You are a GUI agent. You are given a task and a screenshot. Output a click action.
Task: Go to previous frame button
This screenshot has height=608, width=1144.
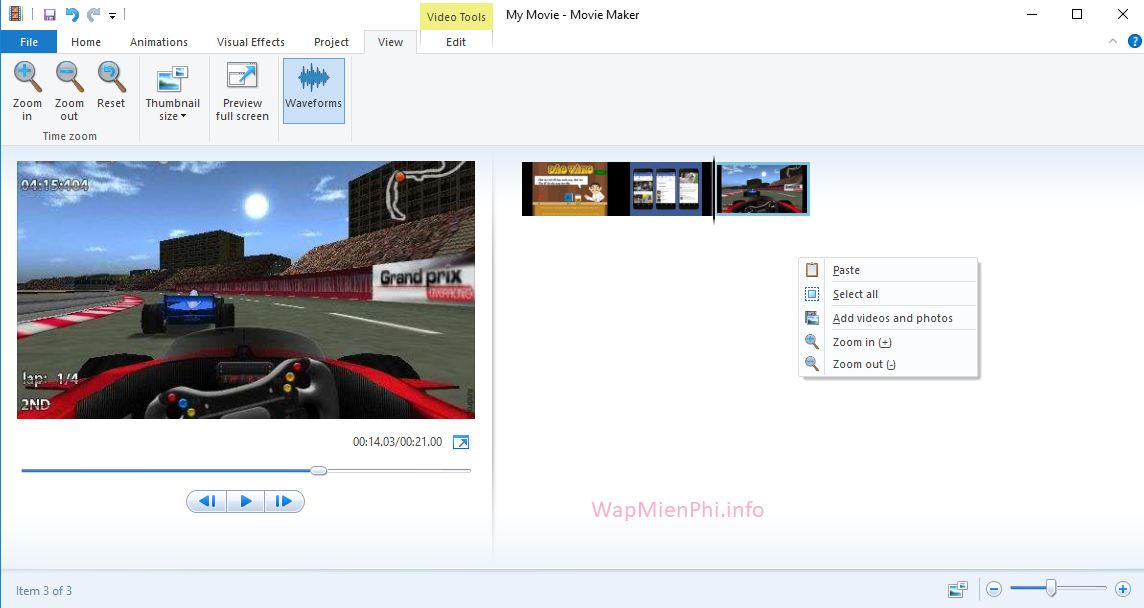pos(207,501)
